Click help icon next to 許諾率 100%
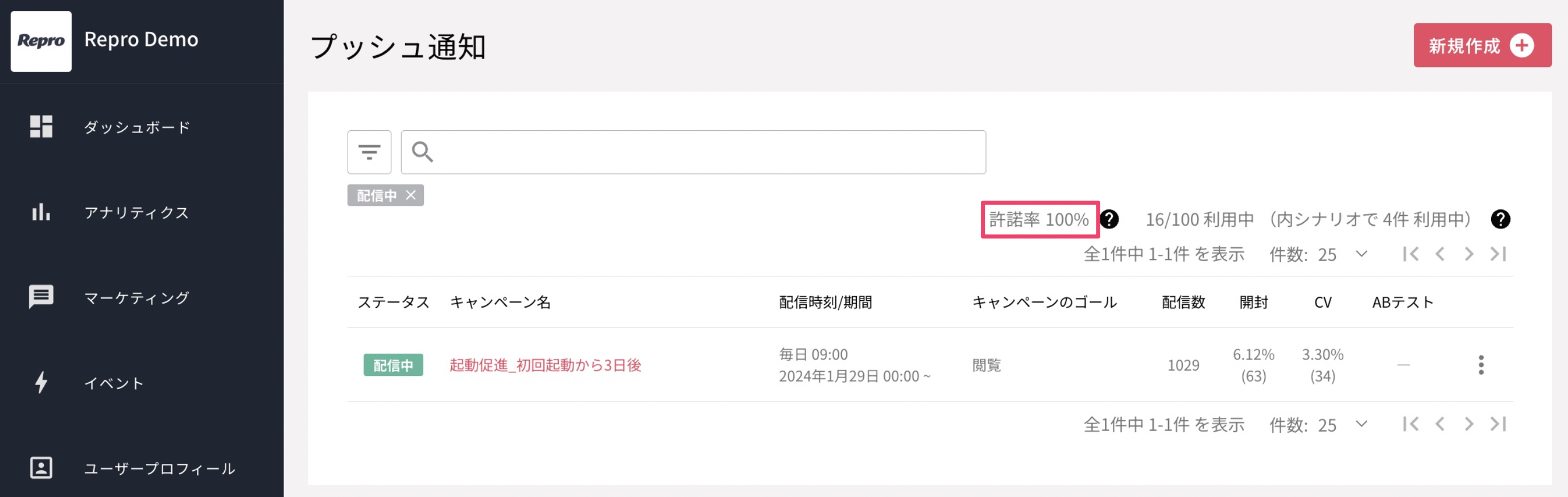 click(x=1109, y=219)
